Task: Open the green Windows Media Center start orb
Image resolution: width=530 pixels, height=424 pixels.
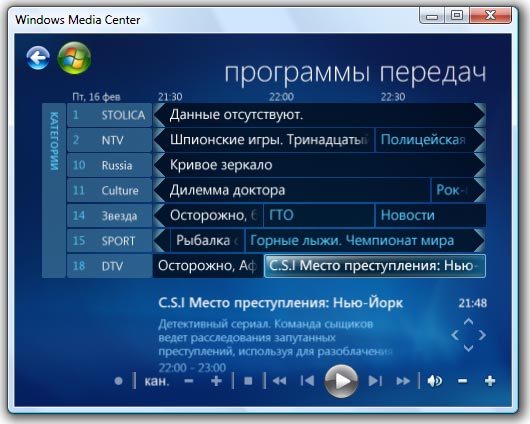Action: [x=74, y=58]
